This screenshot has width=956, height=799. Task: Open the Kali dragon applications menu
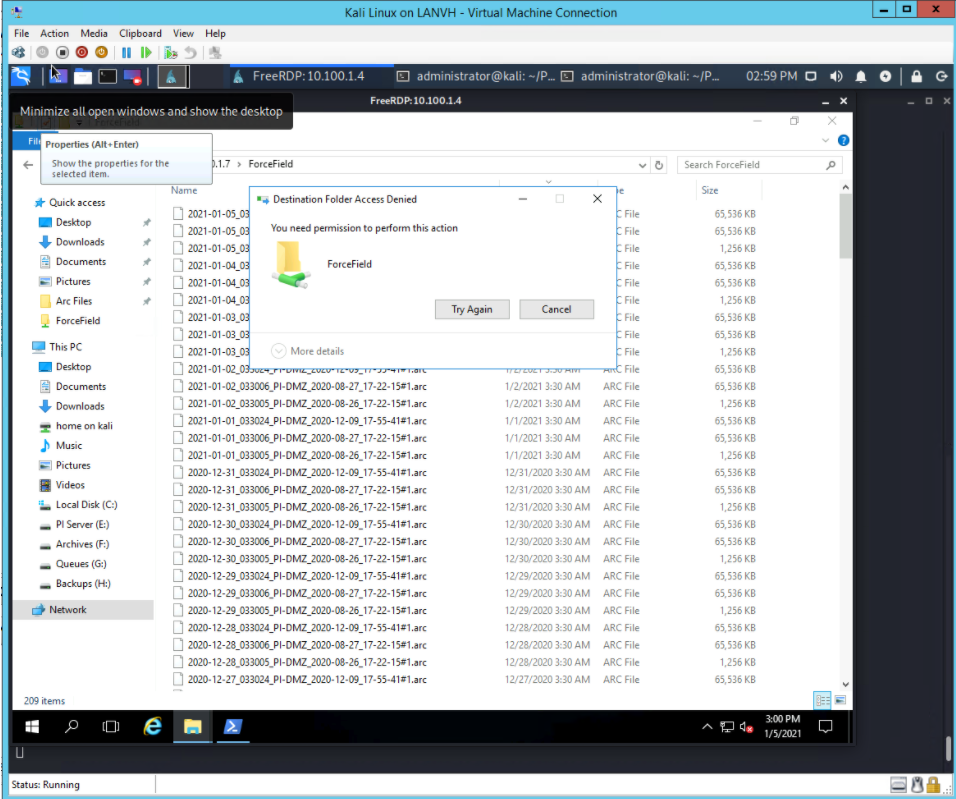pyautogui.click(x=21, y=76)
